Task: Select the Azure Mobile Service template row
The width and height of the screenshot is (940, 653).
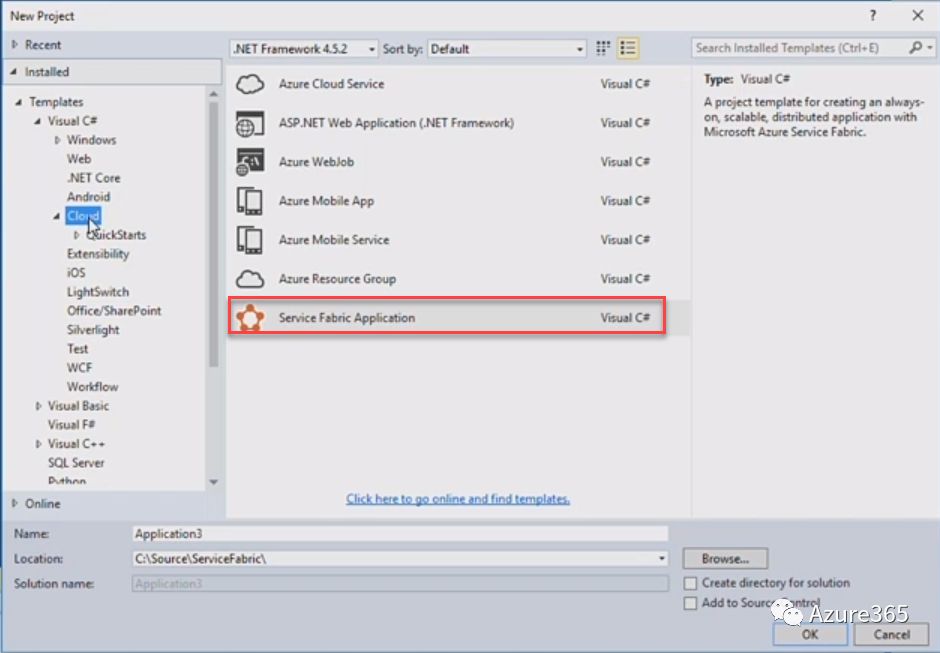Action: pyautogui.click(x=440, y=240)
